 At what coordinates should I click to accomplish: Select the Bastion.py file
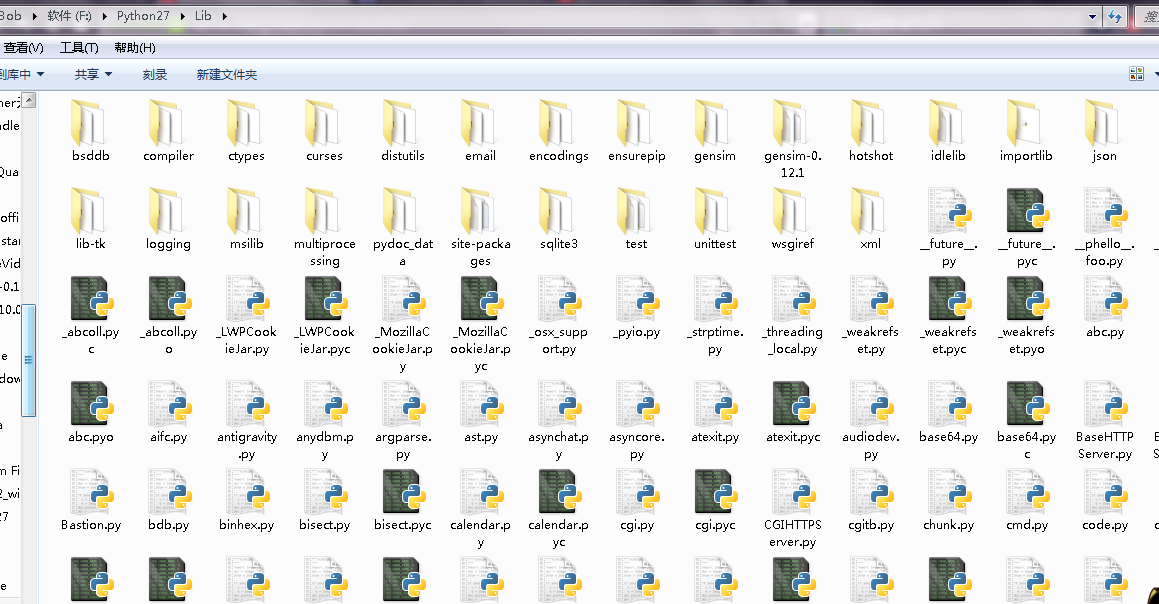pyautogui.click(x=91, y=500)
